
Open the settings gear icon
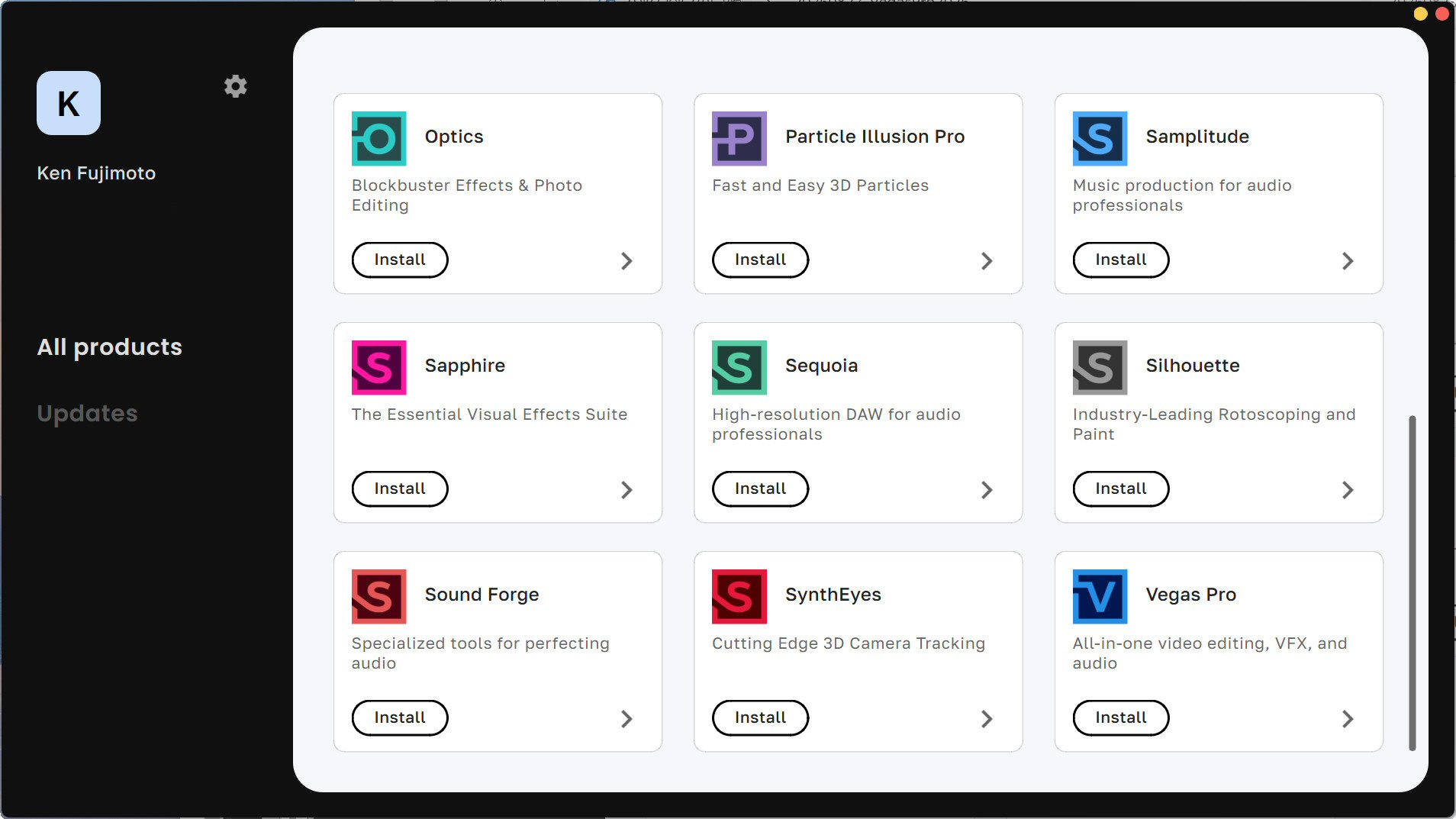point(235,86)
